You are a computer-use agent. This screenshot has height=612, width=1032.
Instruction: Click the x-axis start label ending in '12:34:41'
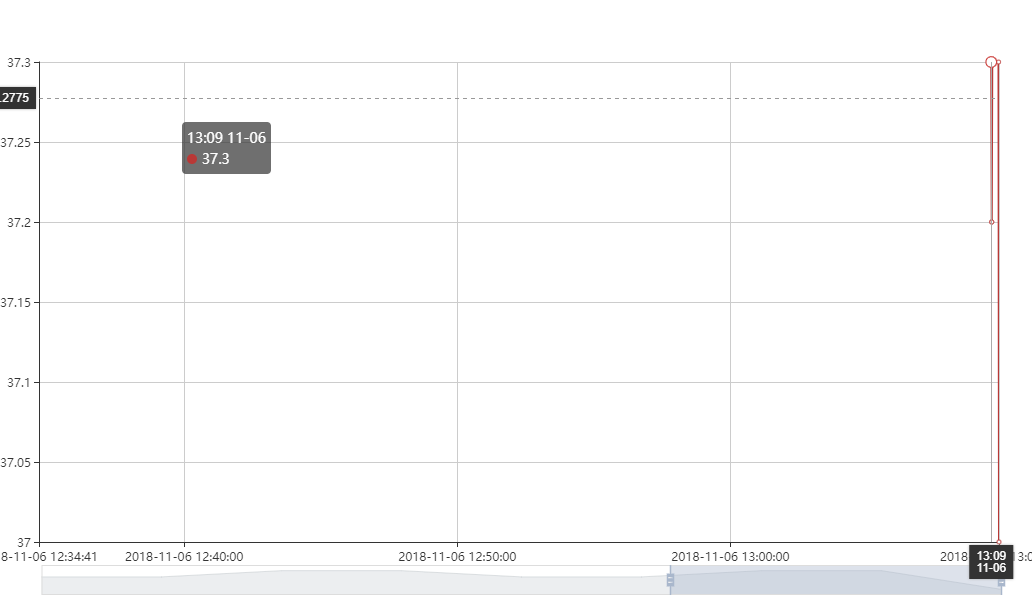pyautogui.click(x=49, y=557)
